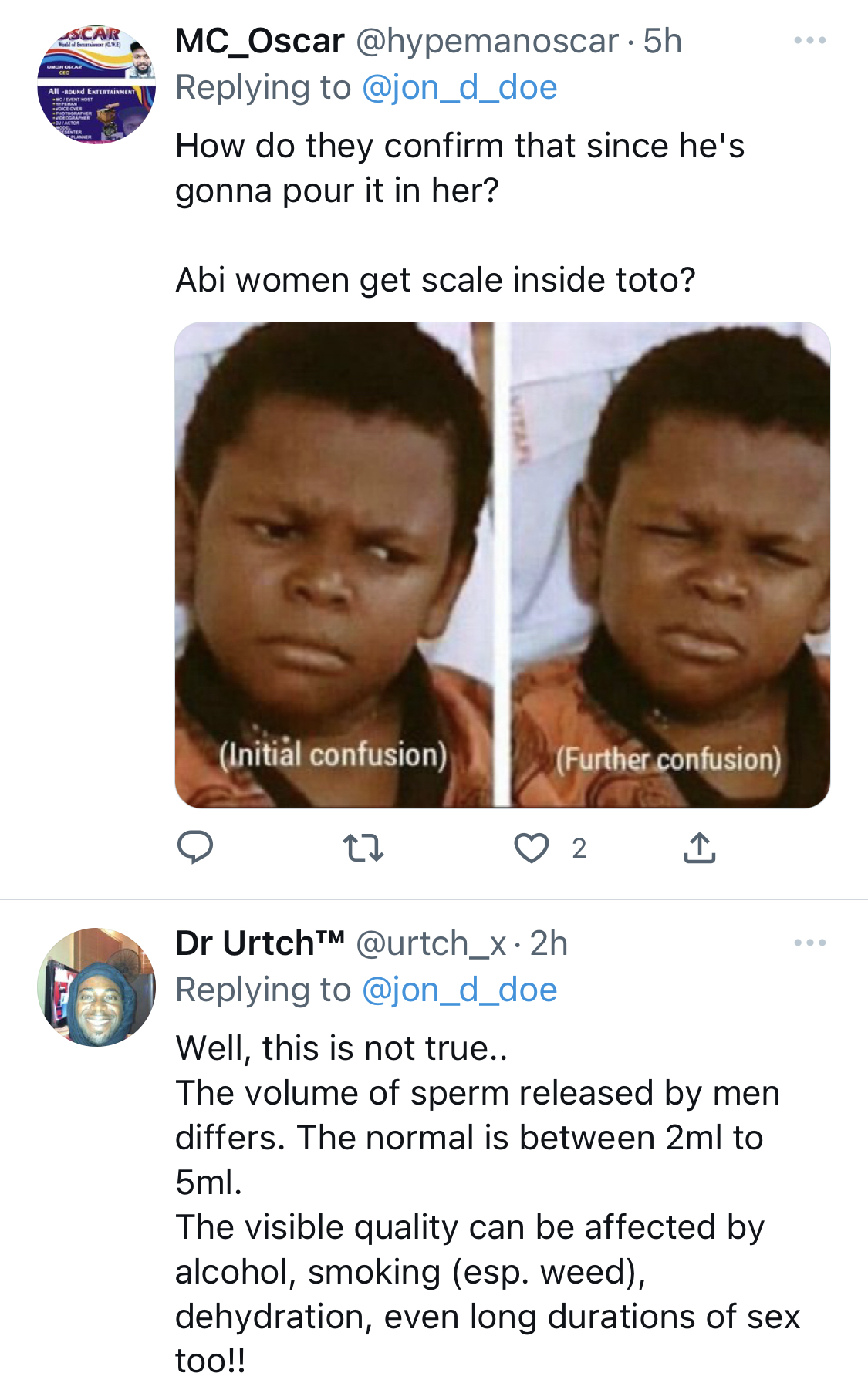Open Dr Urtch's tweet text about sperm volume
This screenshot has width=868, height=1400.
(488, 1204)
